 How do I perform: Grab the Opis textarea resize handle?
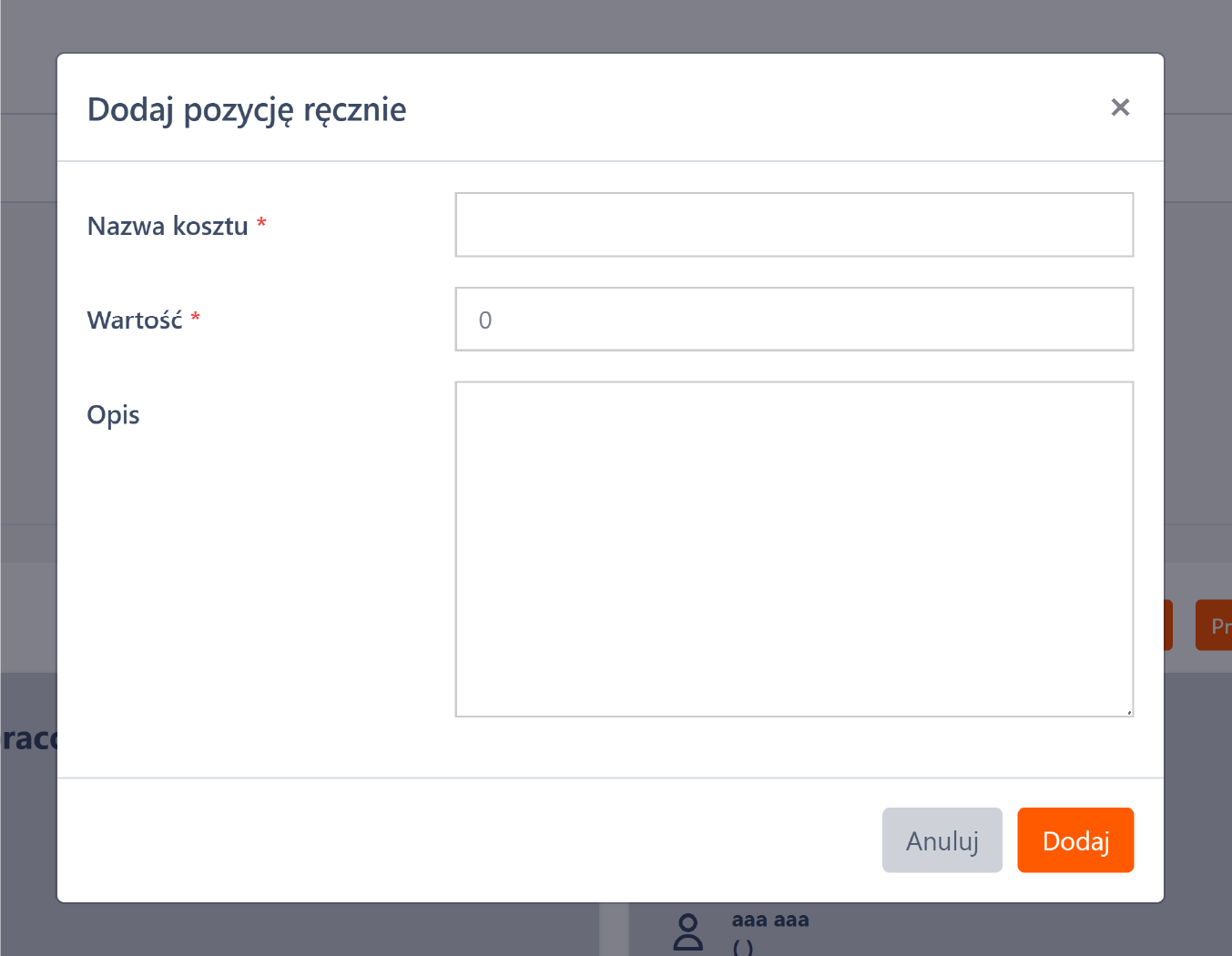(1128, 711)
